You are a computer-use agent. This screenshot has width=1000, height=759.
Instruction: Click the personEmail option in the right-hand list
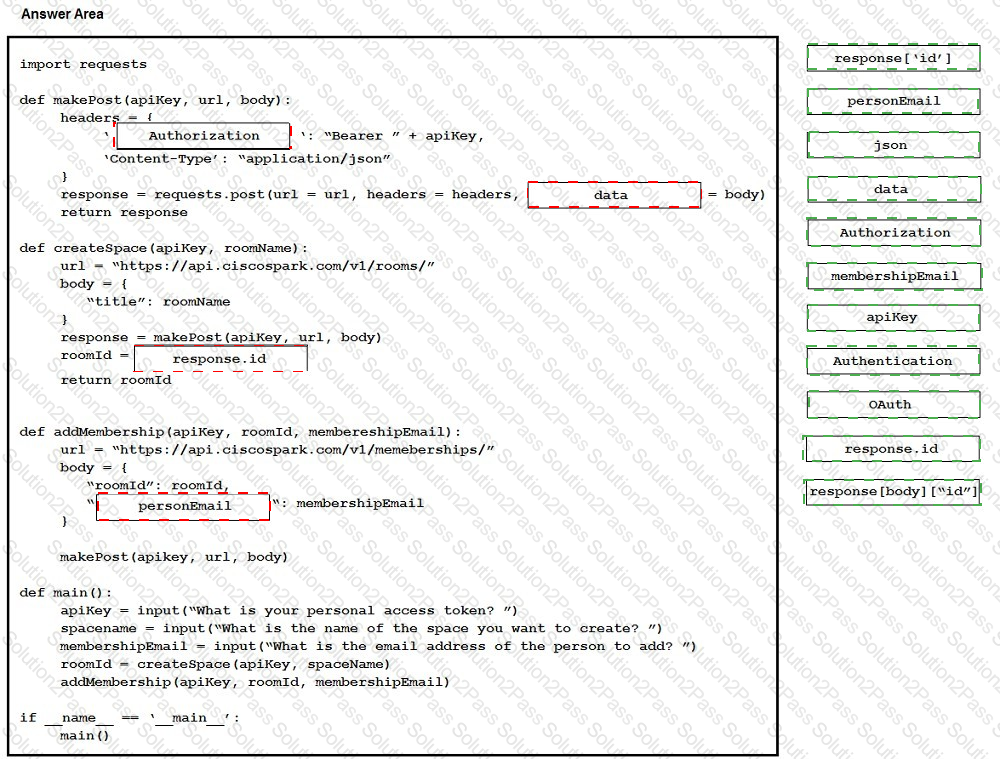pyautogui.click(x=893, y=101)
